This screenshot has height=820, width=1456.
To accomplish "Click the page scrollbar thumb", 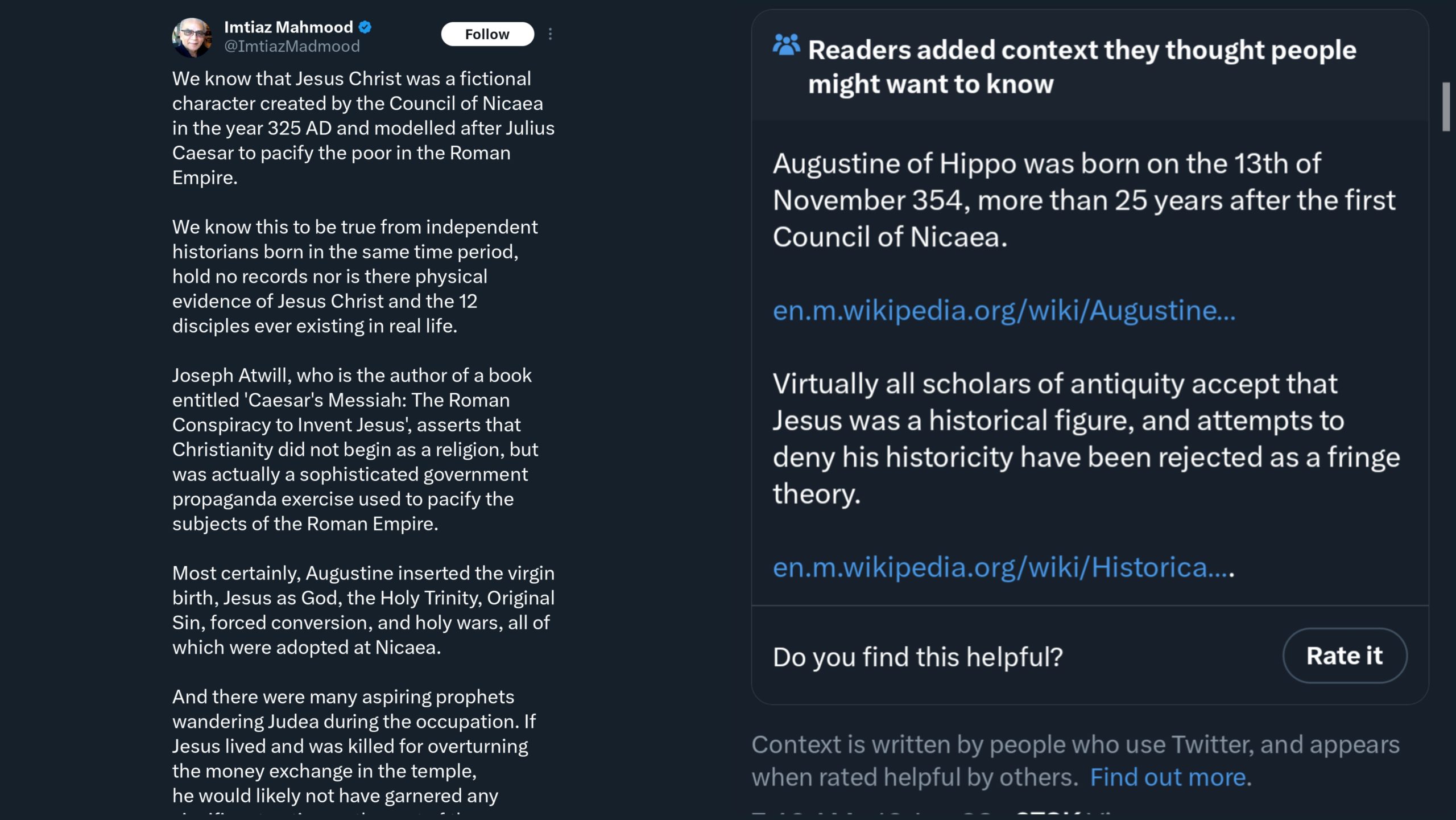I will [1446, 107].
